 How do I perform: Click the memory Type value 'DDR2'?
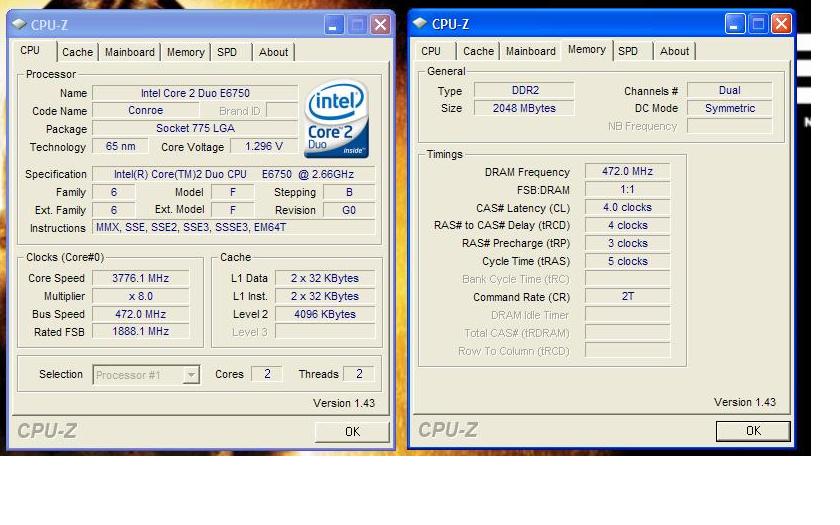click(524, 90)
